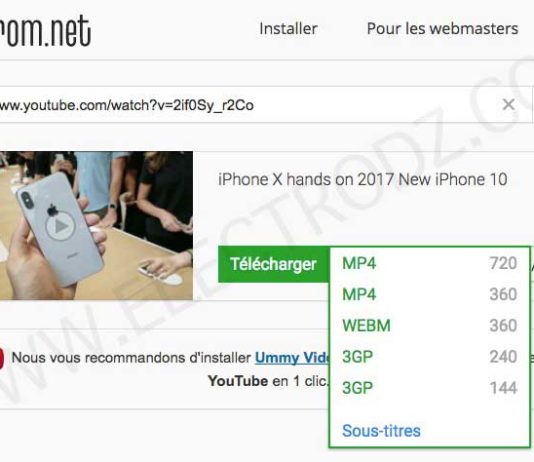This screenshot has width=534, height=462.
Task: Click the iPhone X video title
Action: 362,179
